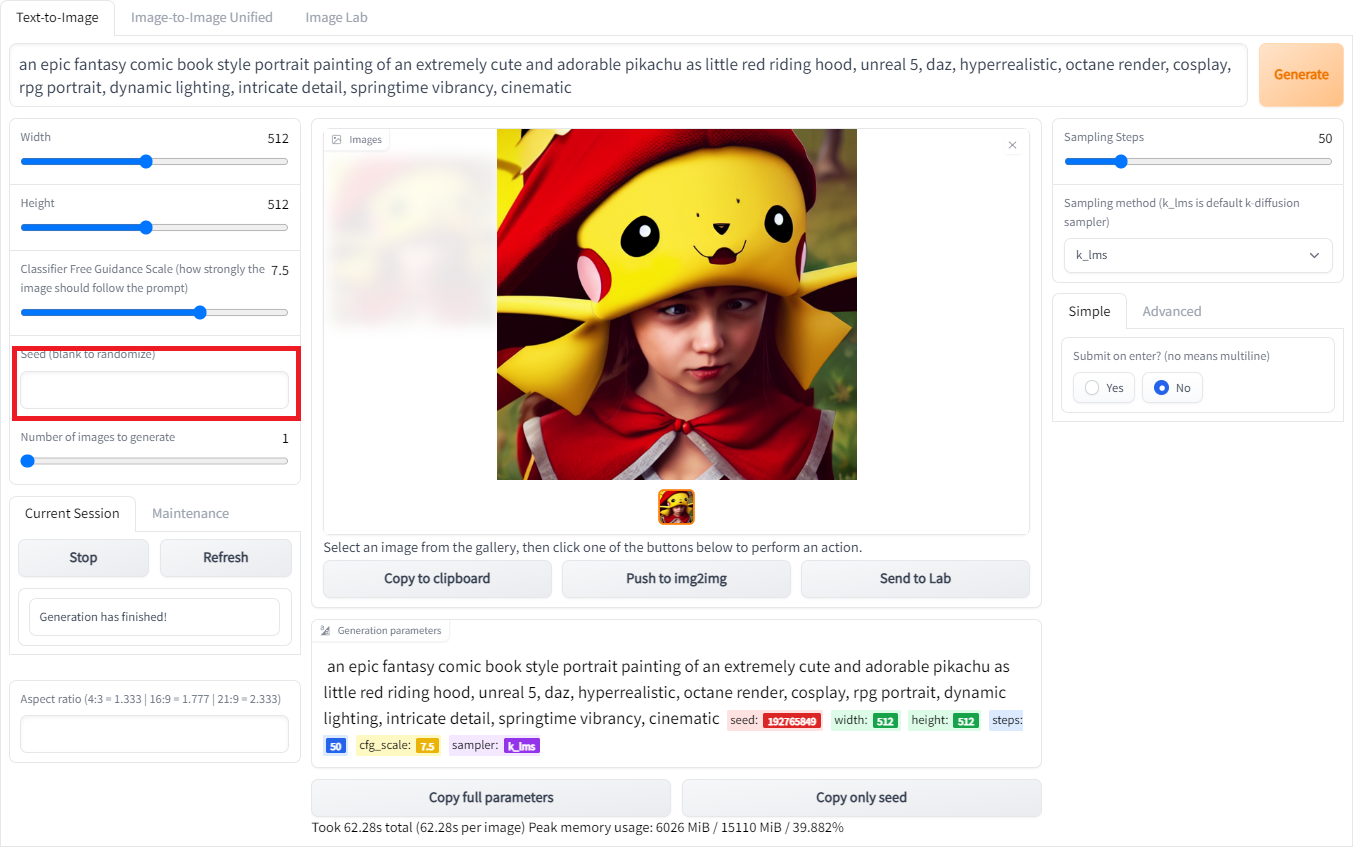Click the orange Generate button
1353x849 pixels.
(x=1301, y=75)
